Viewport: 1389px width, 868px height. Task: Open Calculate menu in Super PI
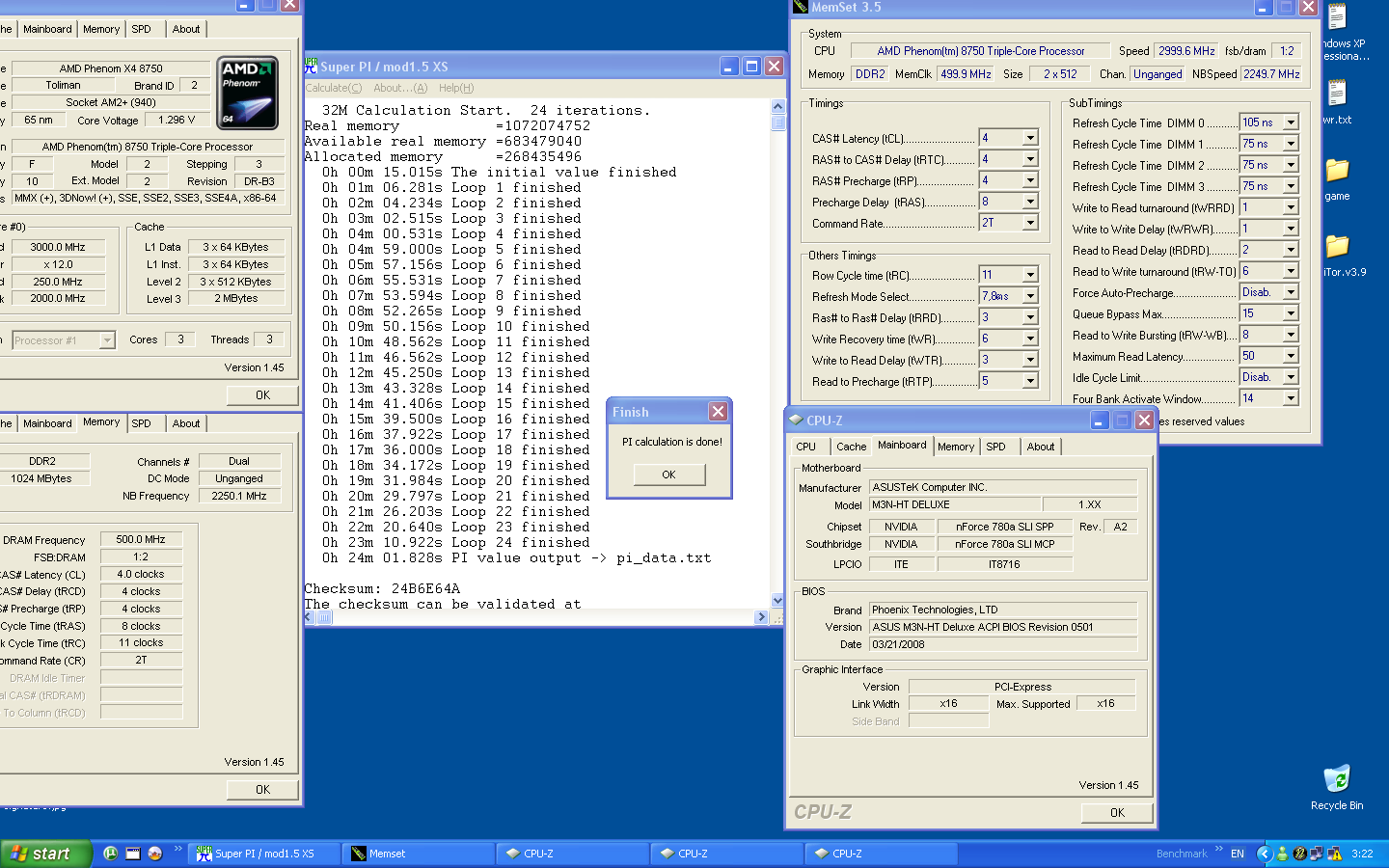click(x=334, y=88)
